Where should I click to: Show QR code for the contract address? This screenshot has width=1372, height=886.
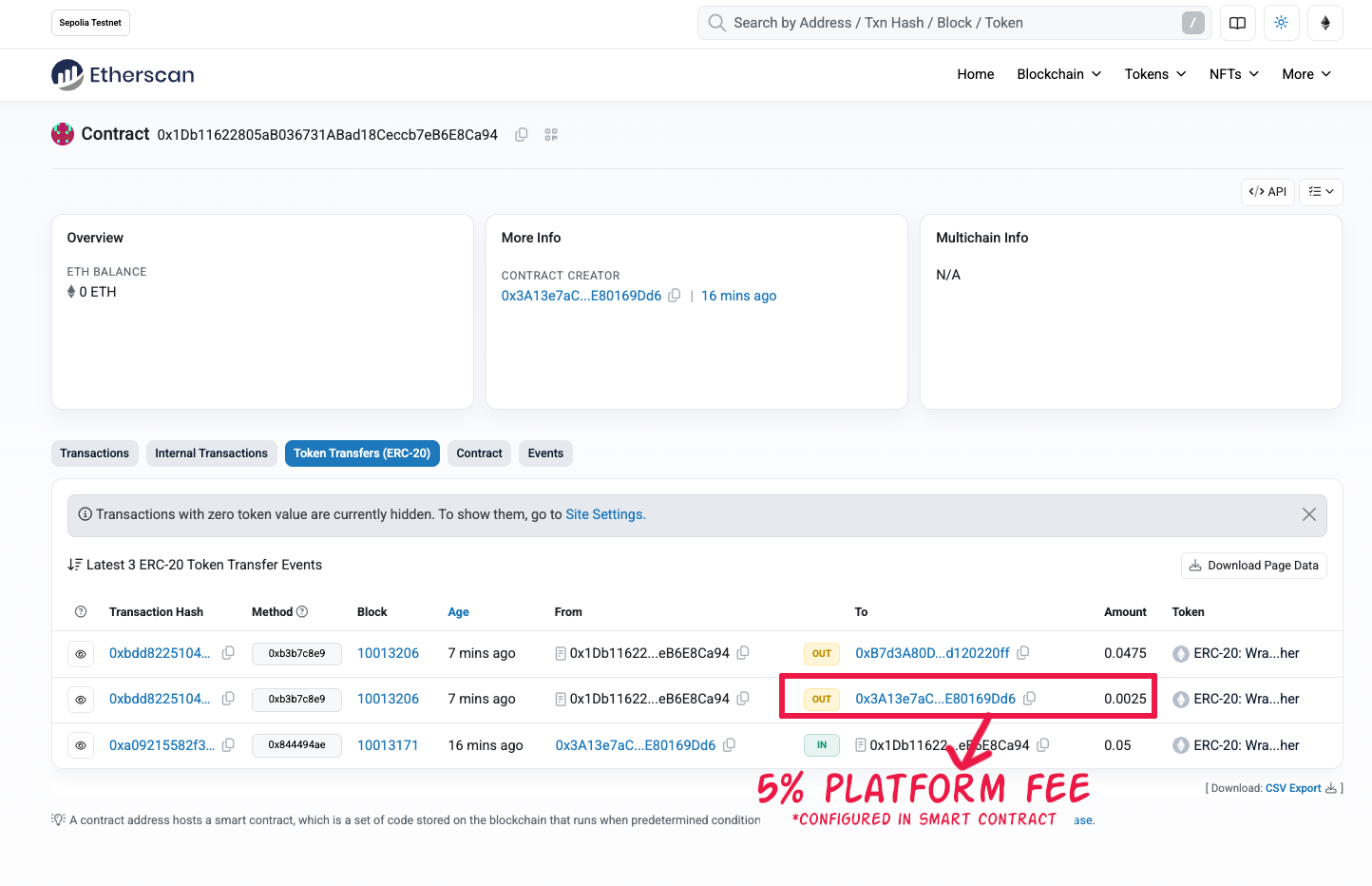(551, 135)
